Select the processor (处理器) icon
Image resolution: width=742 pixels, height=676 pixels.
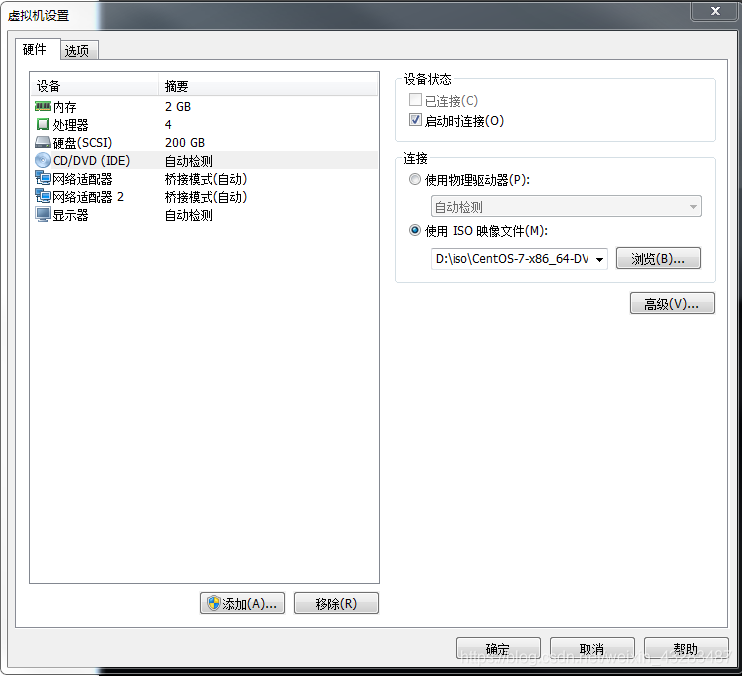(x=43, y=124)
